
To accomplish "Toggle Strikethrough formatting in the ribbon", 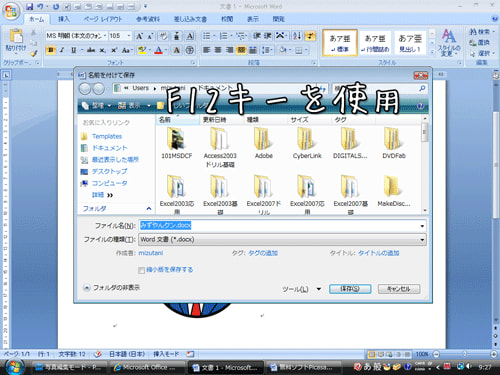I will 91,50.
